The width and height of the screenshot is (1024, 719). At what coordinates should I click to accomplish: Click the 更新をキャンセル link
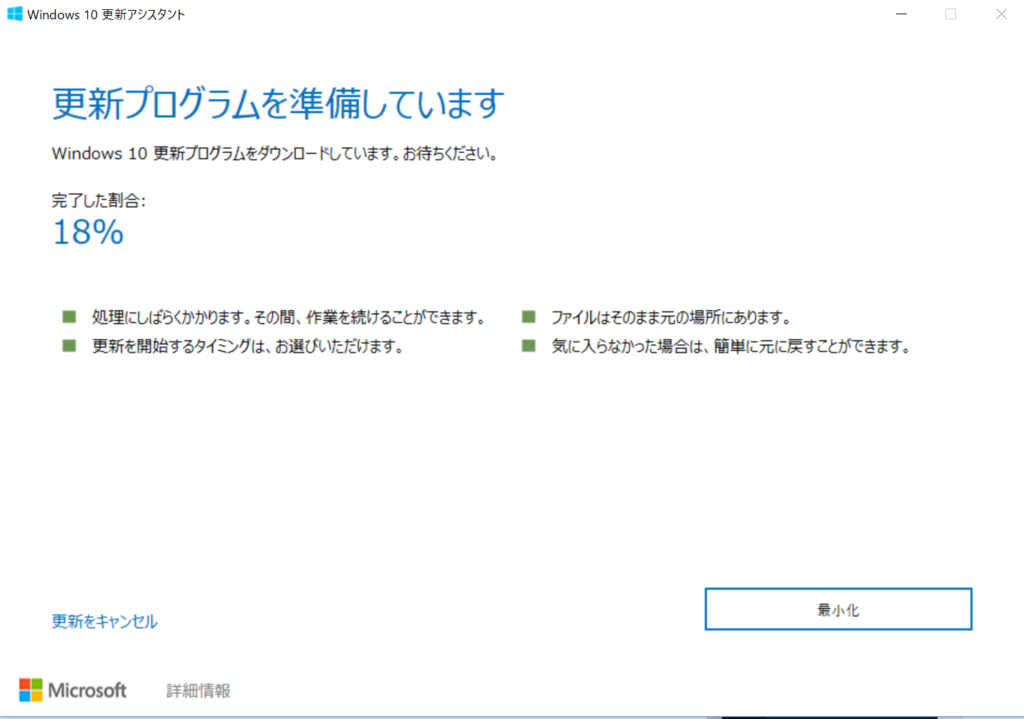(x=104, y=621)
